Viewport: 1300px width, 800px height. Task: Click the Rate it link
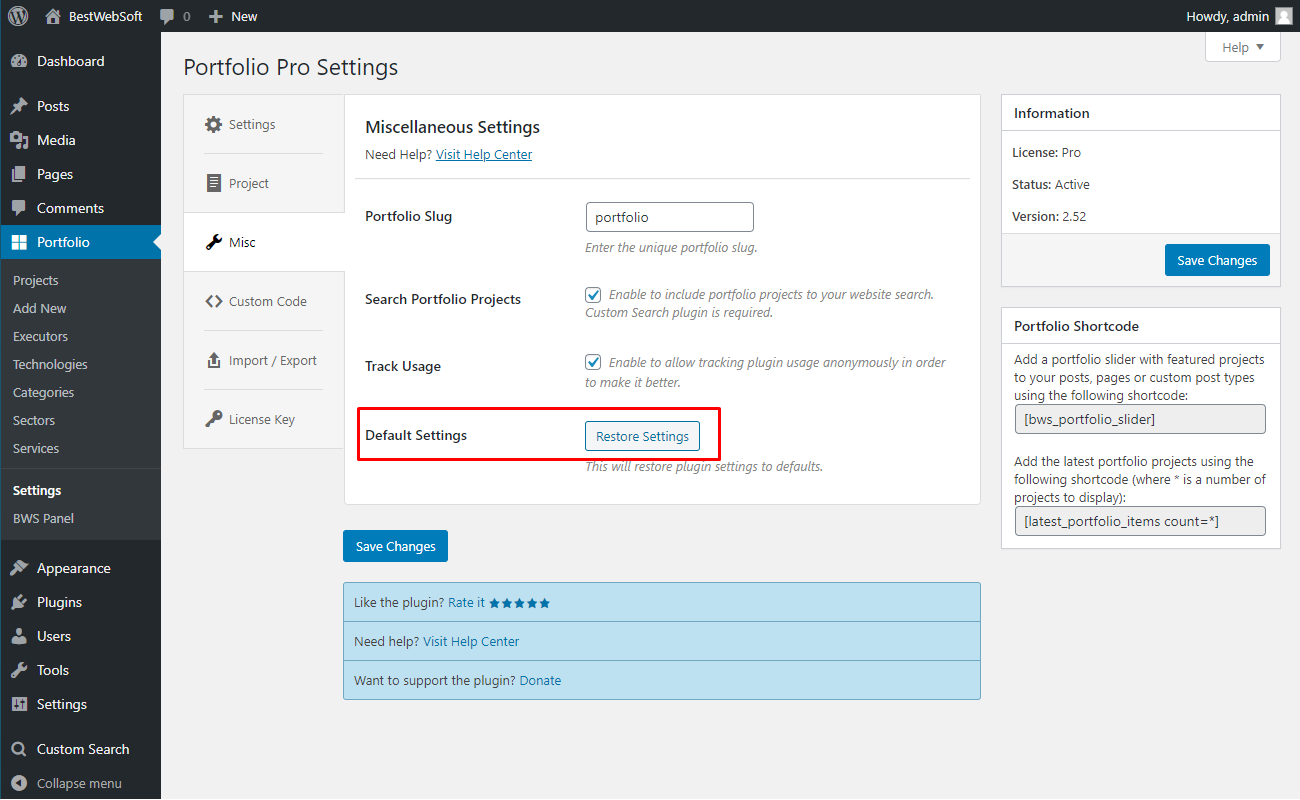[x=466, y=603]
